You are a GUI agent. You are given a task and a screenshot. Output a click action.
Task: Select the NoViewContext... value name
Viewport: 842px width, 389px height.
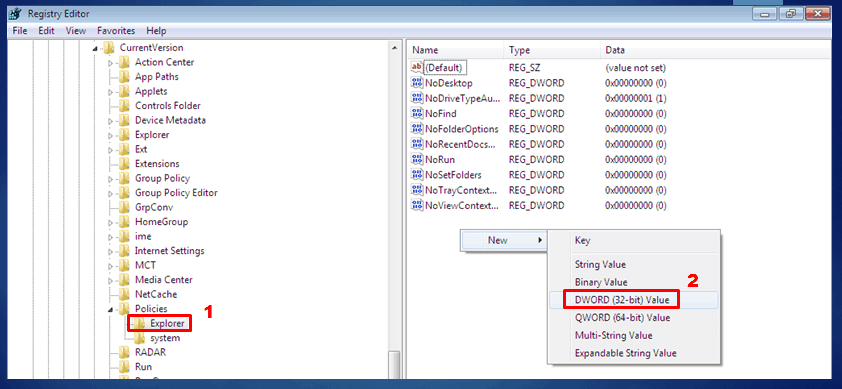click(462, 205)
